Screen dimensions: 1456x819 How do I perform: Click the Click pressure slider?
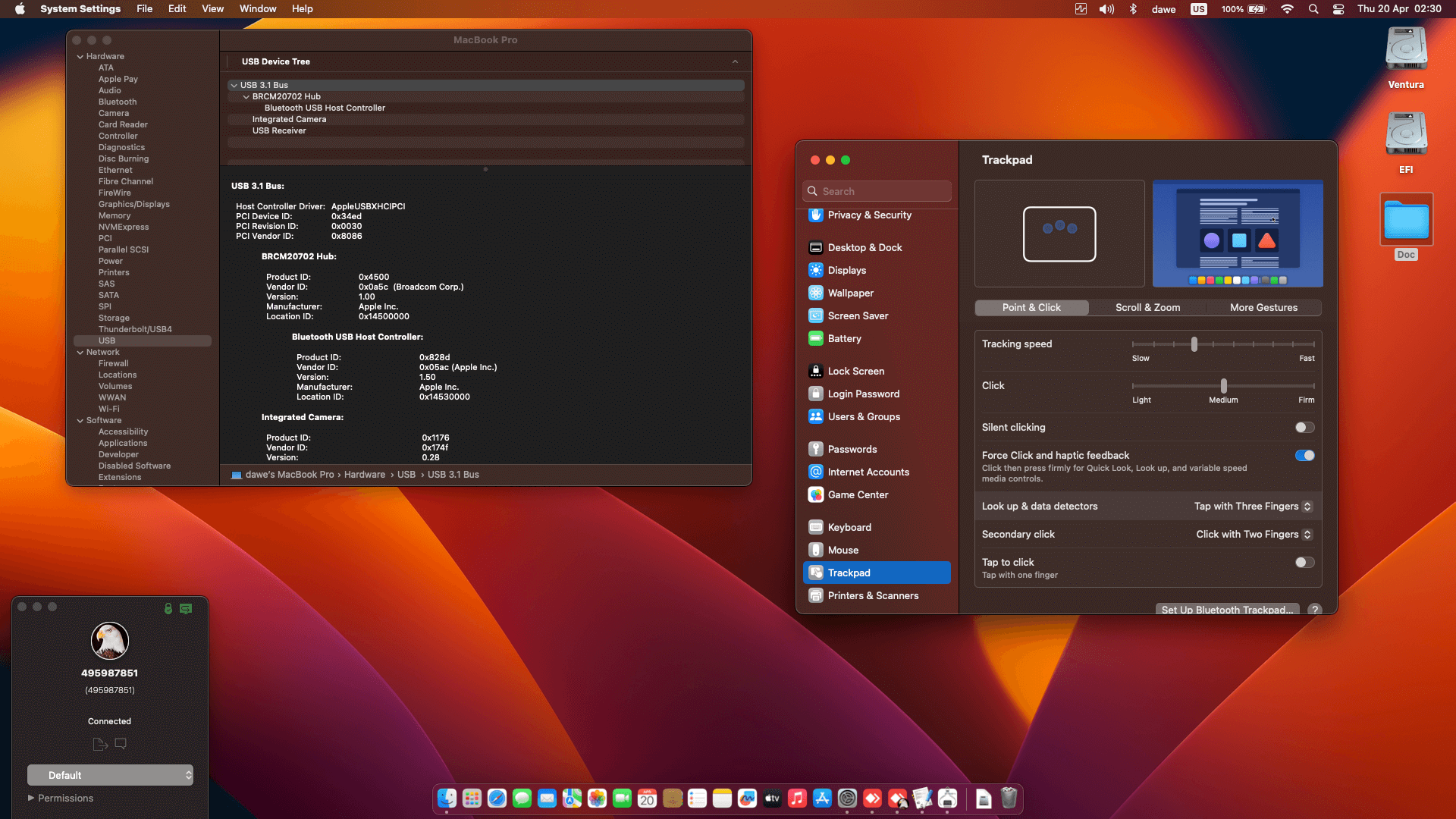pyautogui.click(x=1223, y=386)
